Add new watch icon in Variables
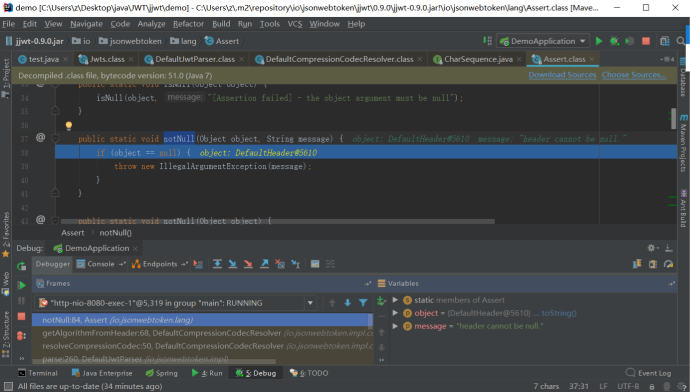The image size is (690, 392). pos(381,301)
